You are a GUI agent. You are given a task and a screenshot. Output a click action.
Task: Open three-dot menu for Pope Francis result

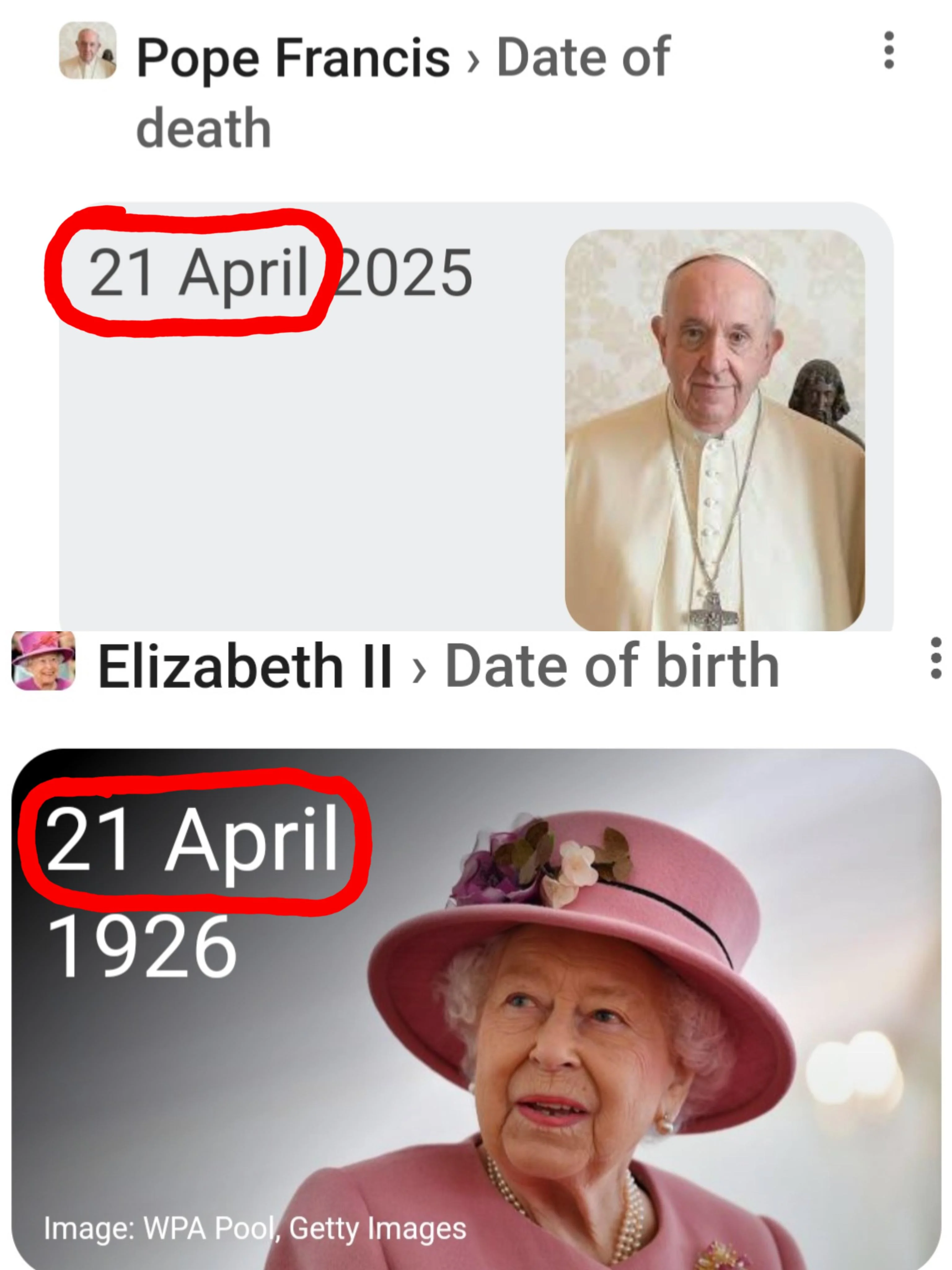coord(889,51)
